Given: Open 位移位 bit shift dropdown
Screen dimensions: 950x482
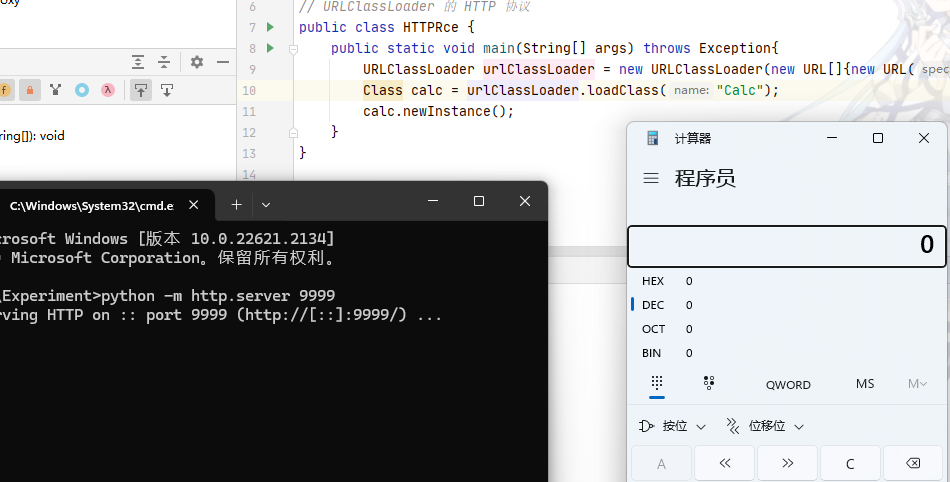Looking at the screenshot, I should [765, 426].
